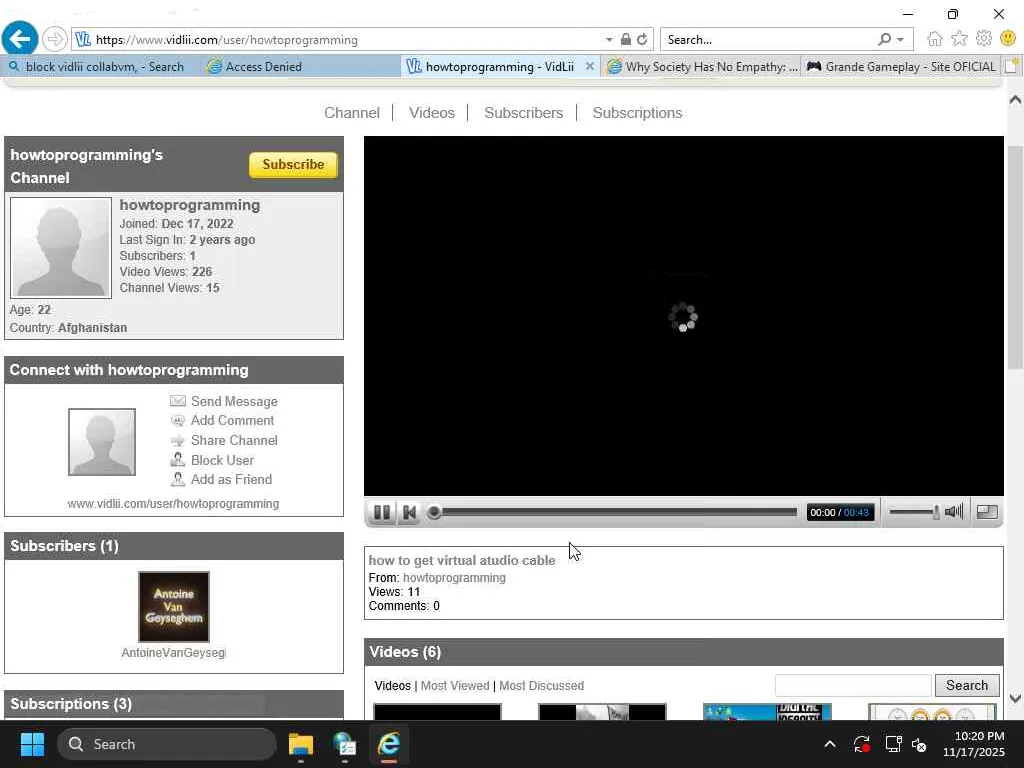Switch to the Access Denied tab
The height and width of the screenshot is (768, 1024).
pos(300,67)
